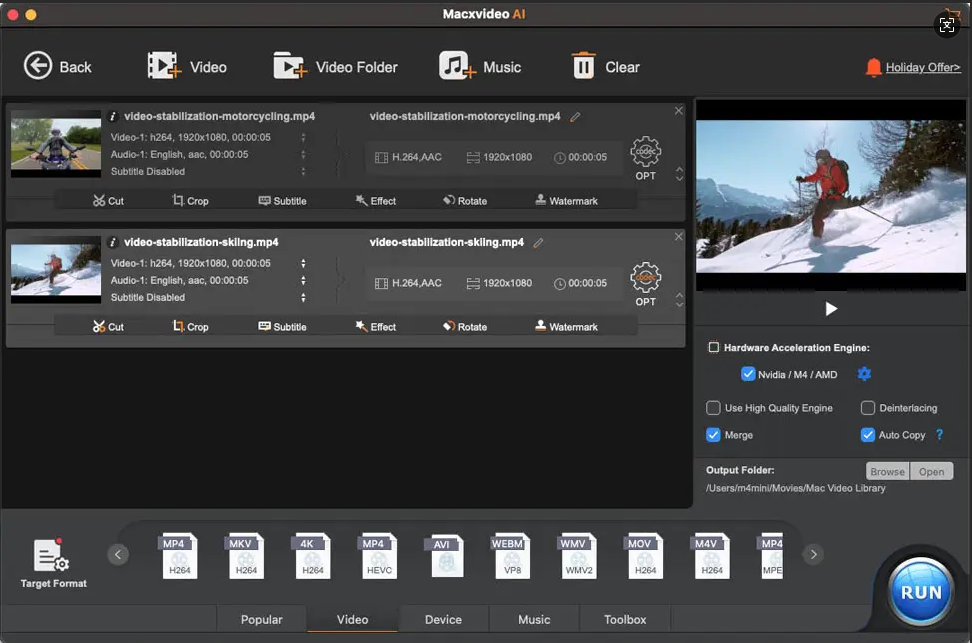Enable the Hardware Acceleration Engine checkbox
972x643 pixels.
click(x=714, y=348)
